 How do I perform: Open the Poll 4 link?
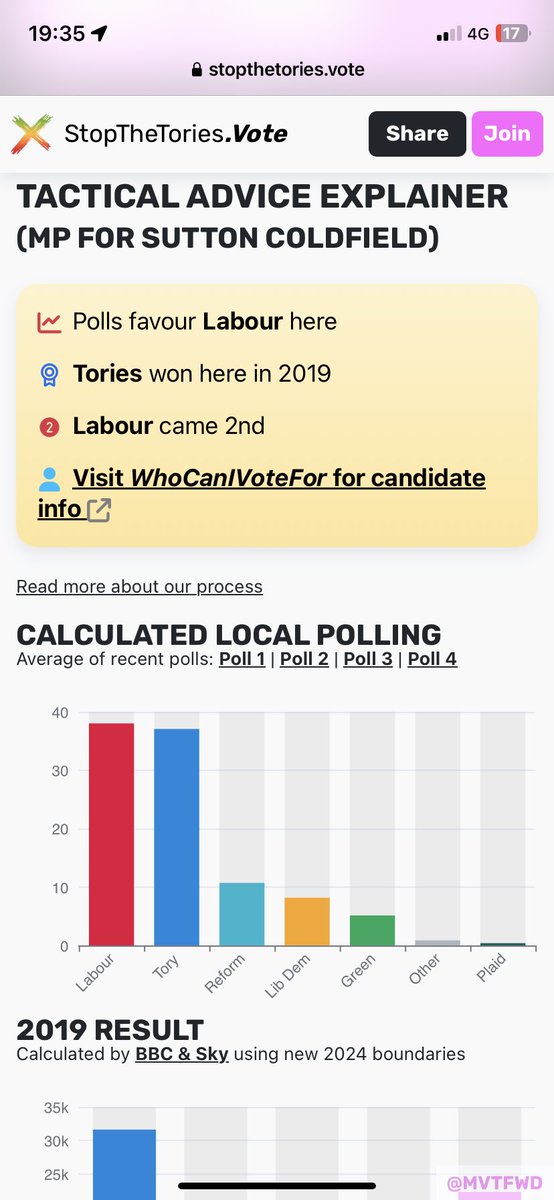(432, 659)
